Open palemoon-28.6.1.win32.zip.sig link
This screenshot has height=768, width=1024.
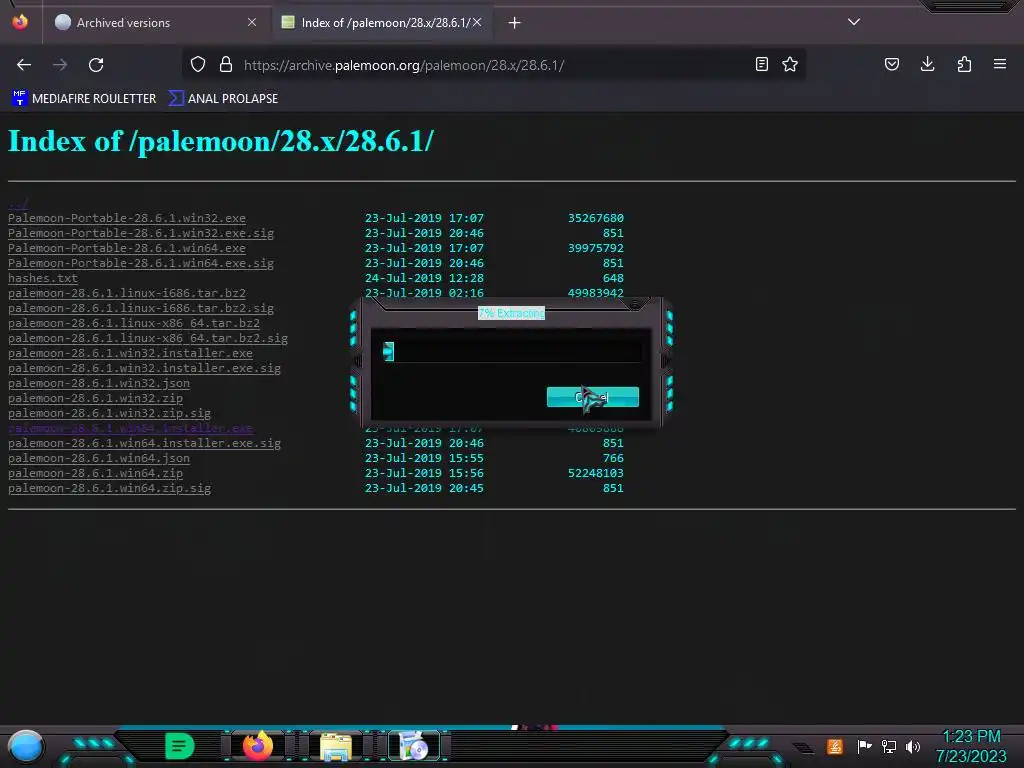[109, 413]
